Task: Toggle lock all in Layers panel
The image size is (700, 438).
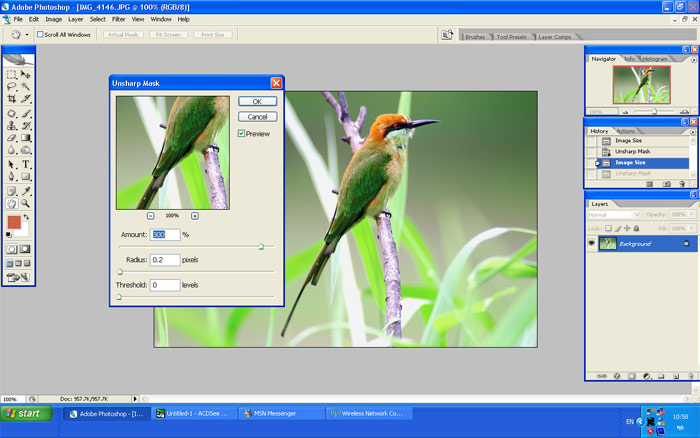Action: [x=637, y=228]
